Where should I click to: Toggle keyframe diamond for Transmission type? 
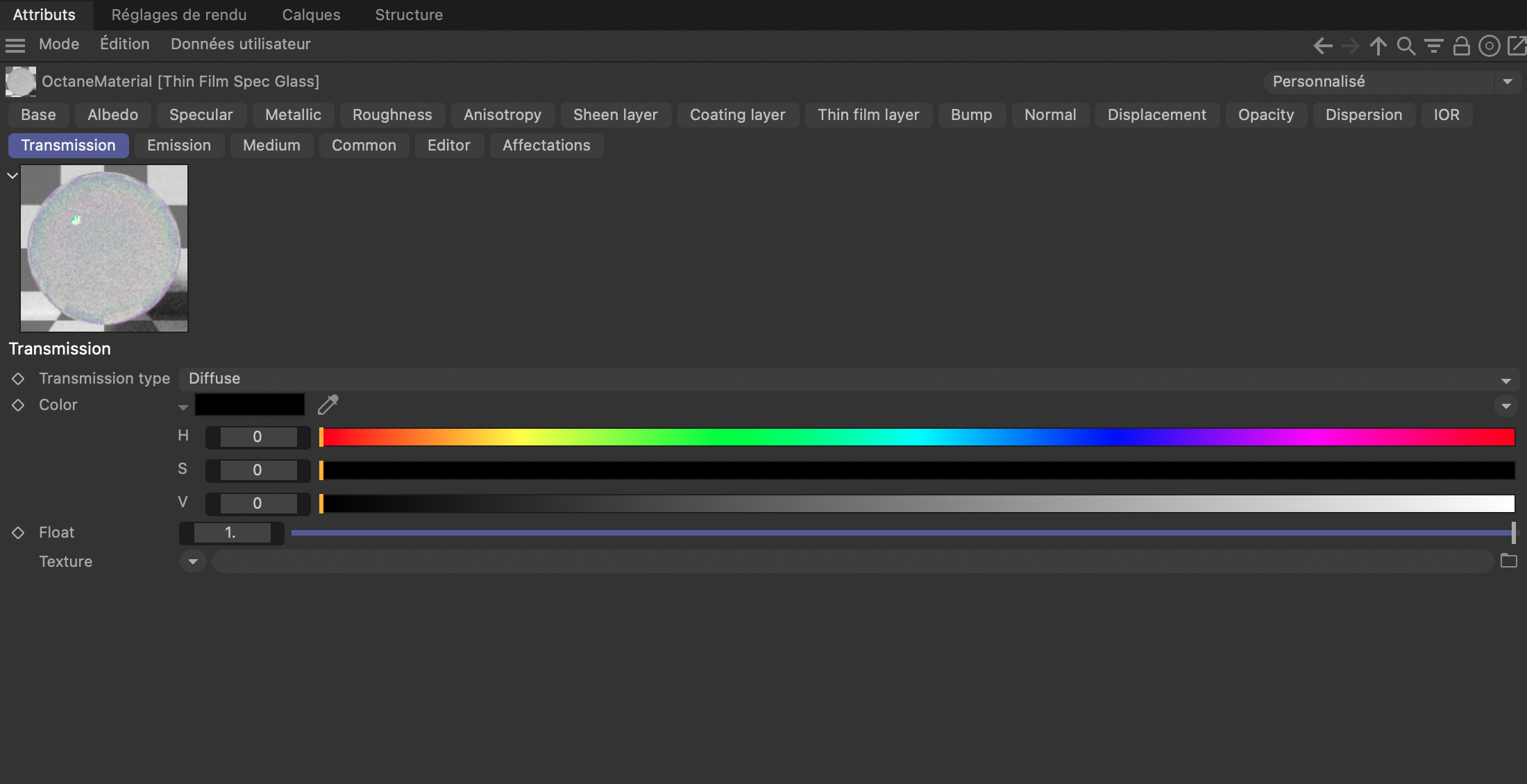[x=18, y=378]
